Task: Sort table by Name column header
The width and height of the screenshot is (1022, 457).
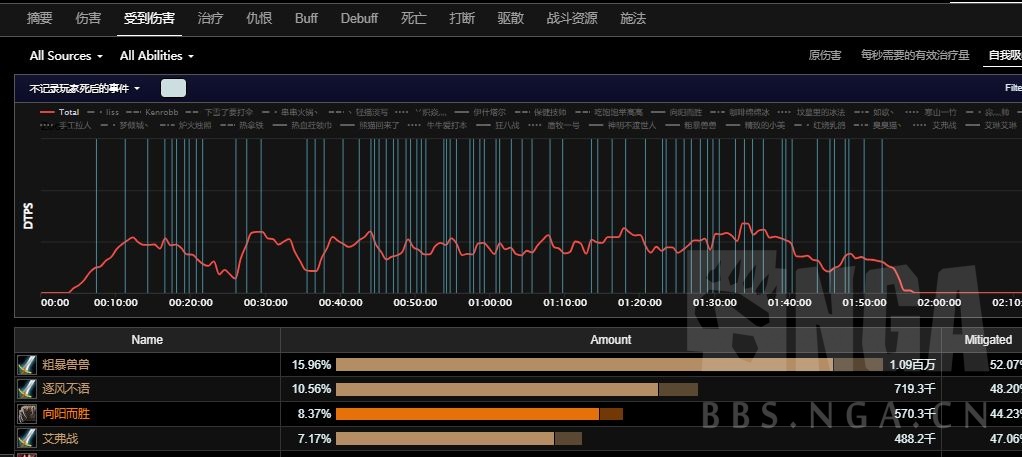Action: coord(147,340)
